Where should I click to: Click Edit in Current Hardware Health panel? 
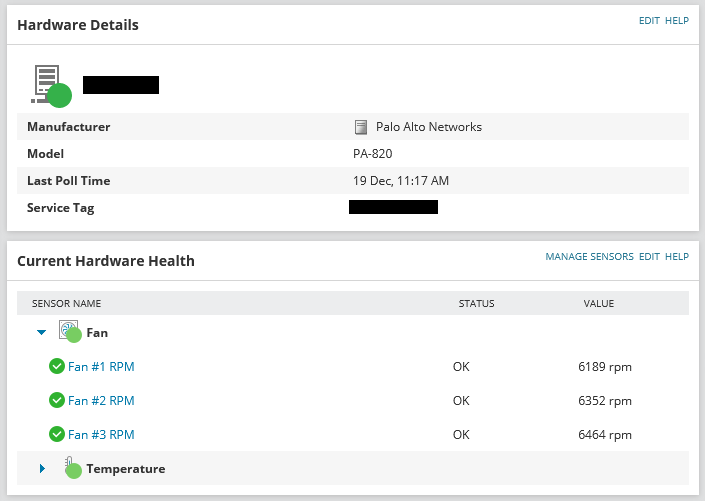[649, 257]
